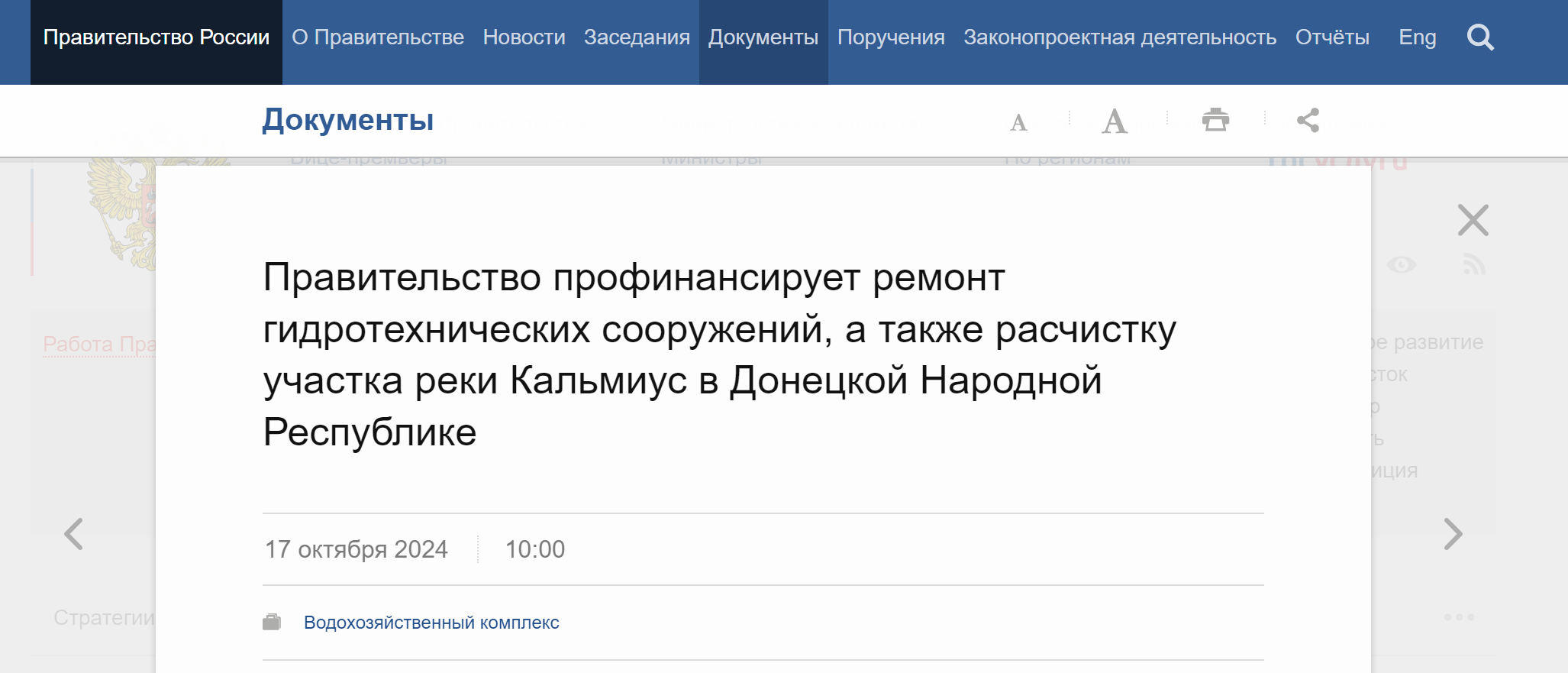Open the site search magnifier icon
Image resolution: width=1568 pixels, height=673 pixels.
tap(1480, 37)
